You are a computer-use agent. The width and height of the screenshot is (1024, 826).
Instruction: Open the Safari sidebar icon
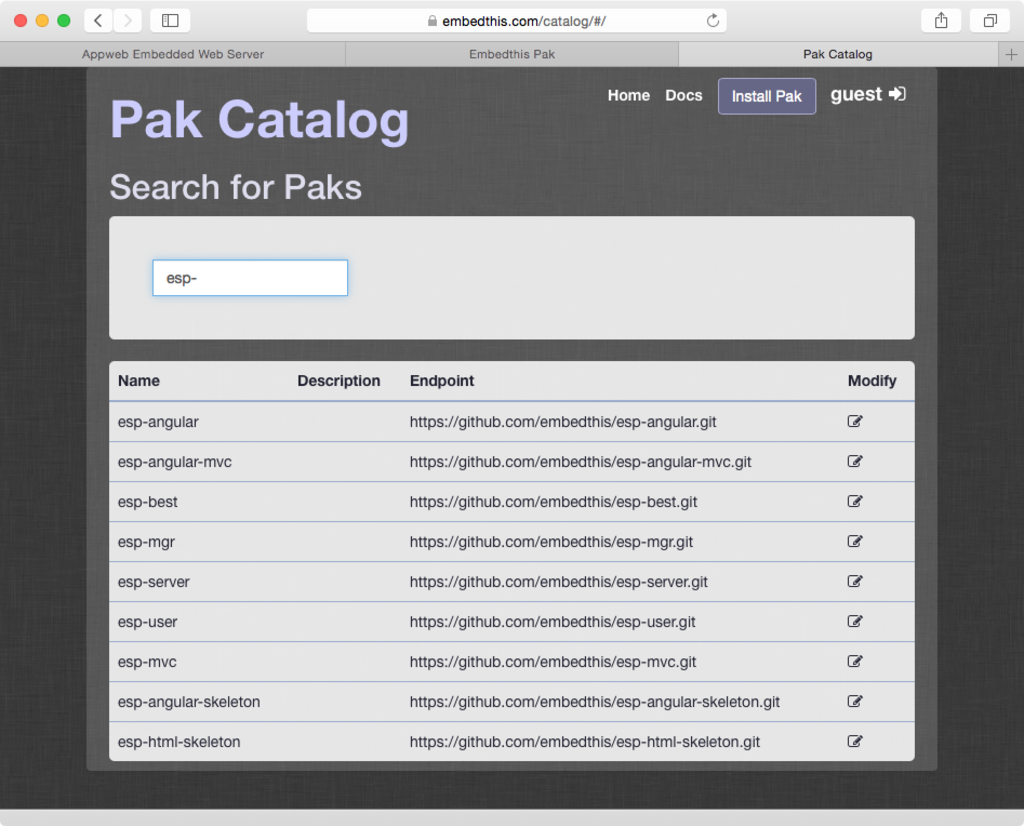pyautogui.click(x=170, y=19)
